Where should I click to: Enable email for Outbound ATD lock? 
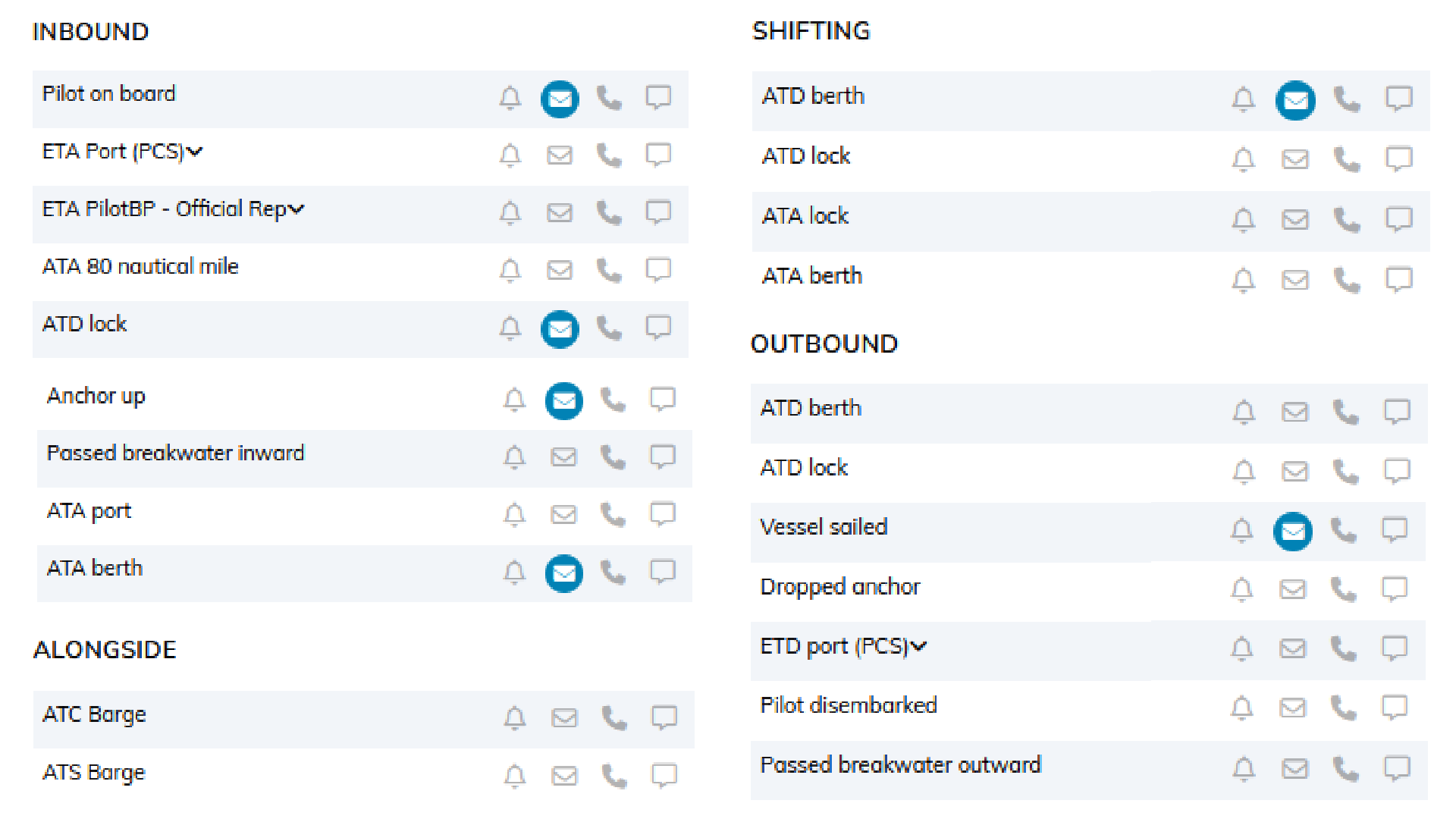(x=1294, y=471)
